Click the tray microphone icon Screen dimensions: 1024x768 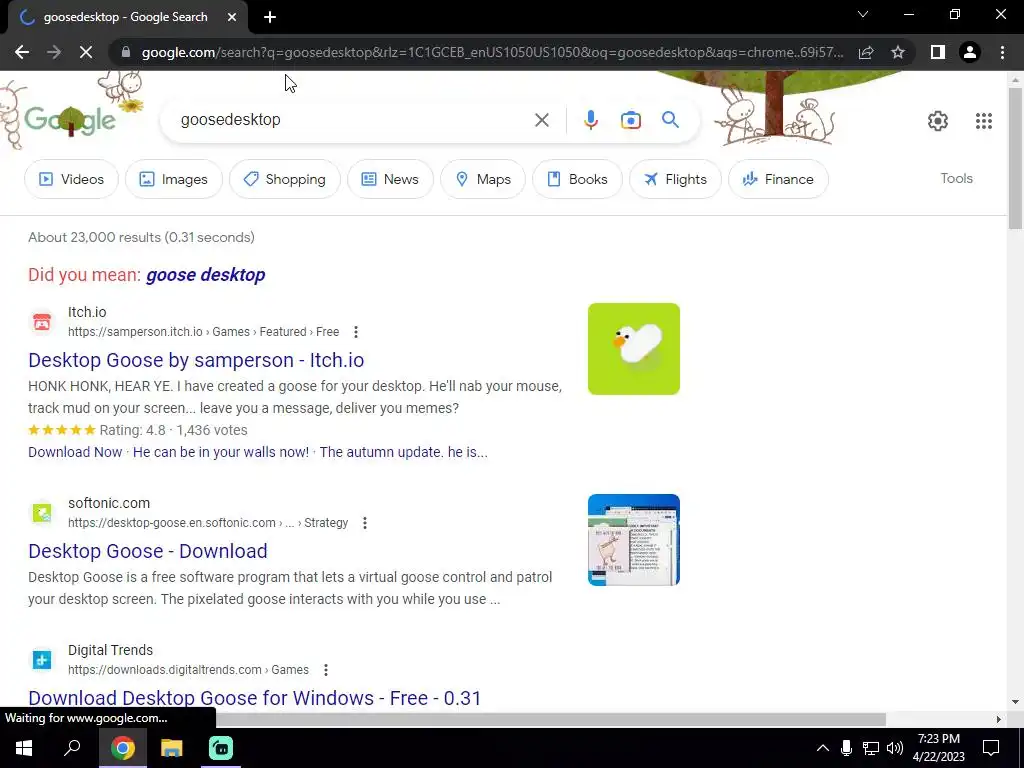pyautogui.click(x=846, y=748)
